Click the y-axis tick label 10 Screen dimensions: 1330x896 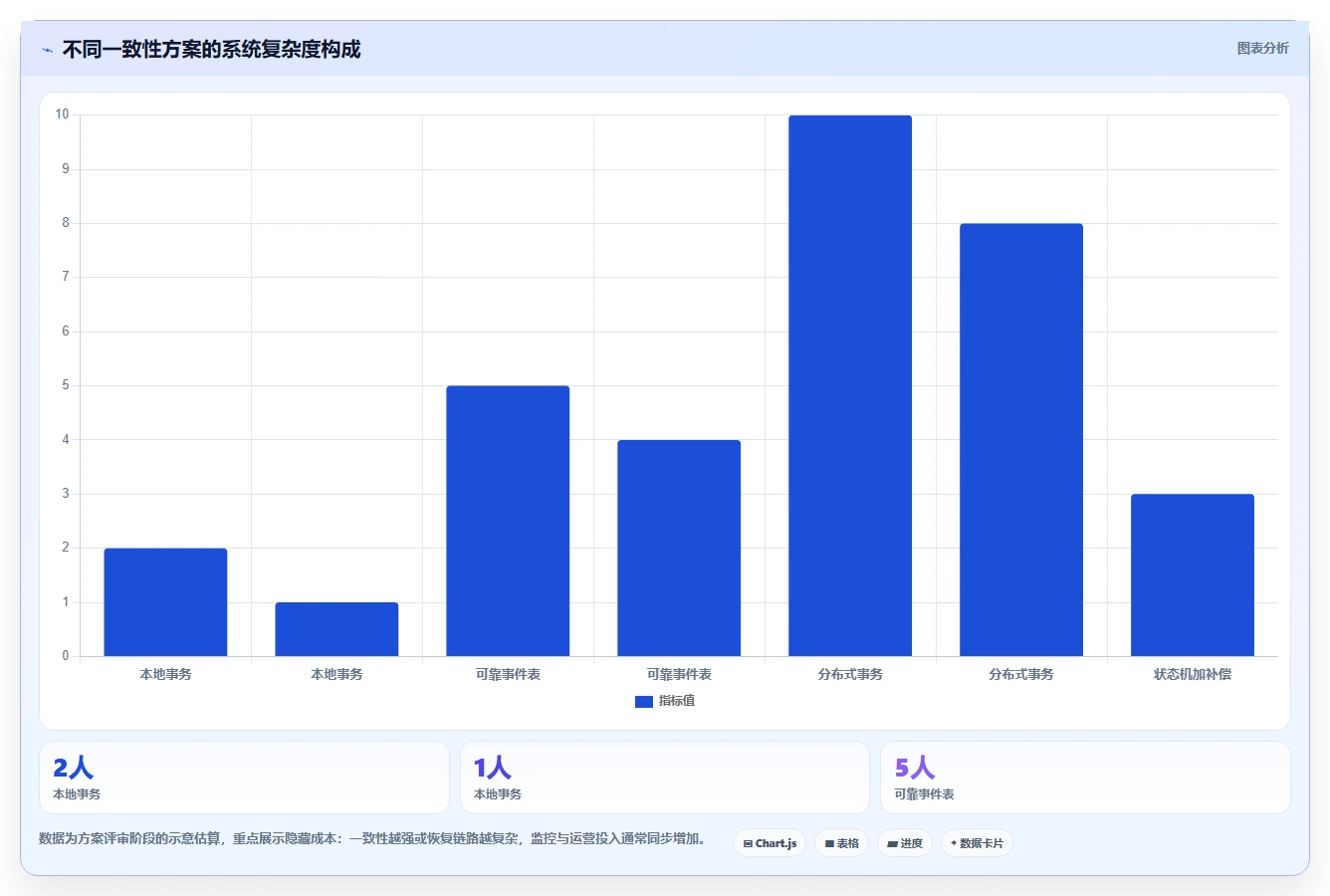point(63,114)
